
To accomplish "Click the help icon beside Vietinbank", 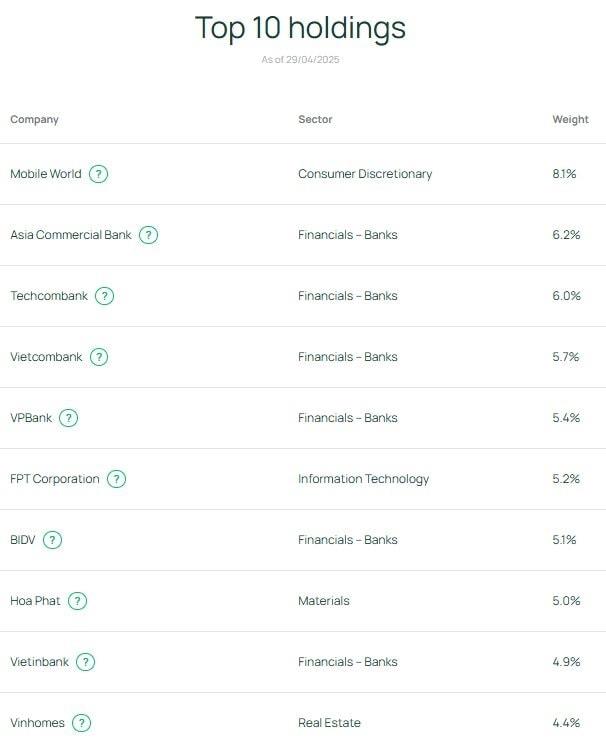I will pos(85,662).
